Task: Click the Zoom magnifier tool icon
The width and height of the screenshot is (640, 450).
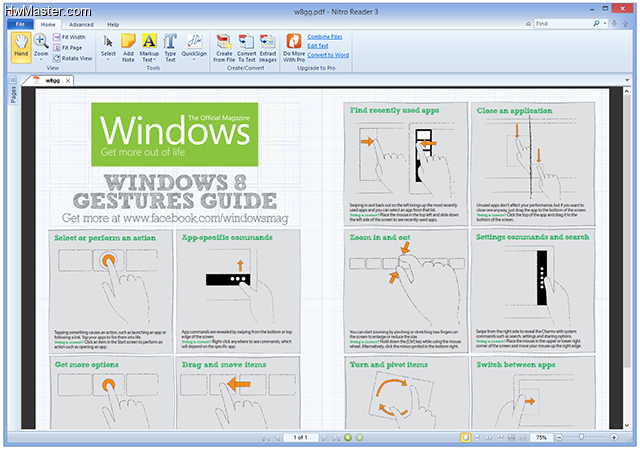Action: (41, 41)
